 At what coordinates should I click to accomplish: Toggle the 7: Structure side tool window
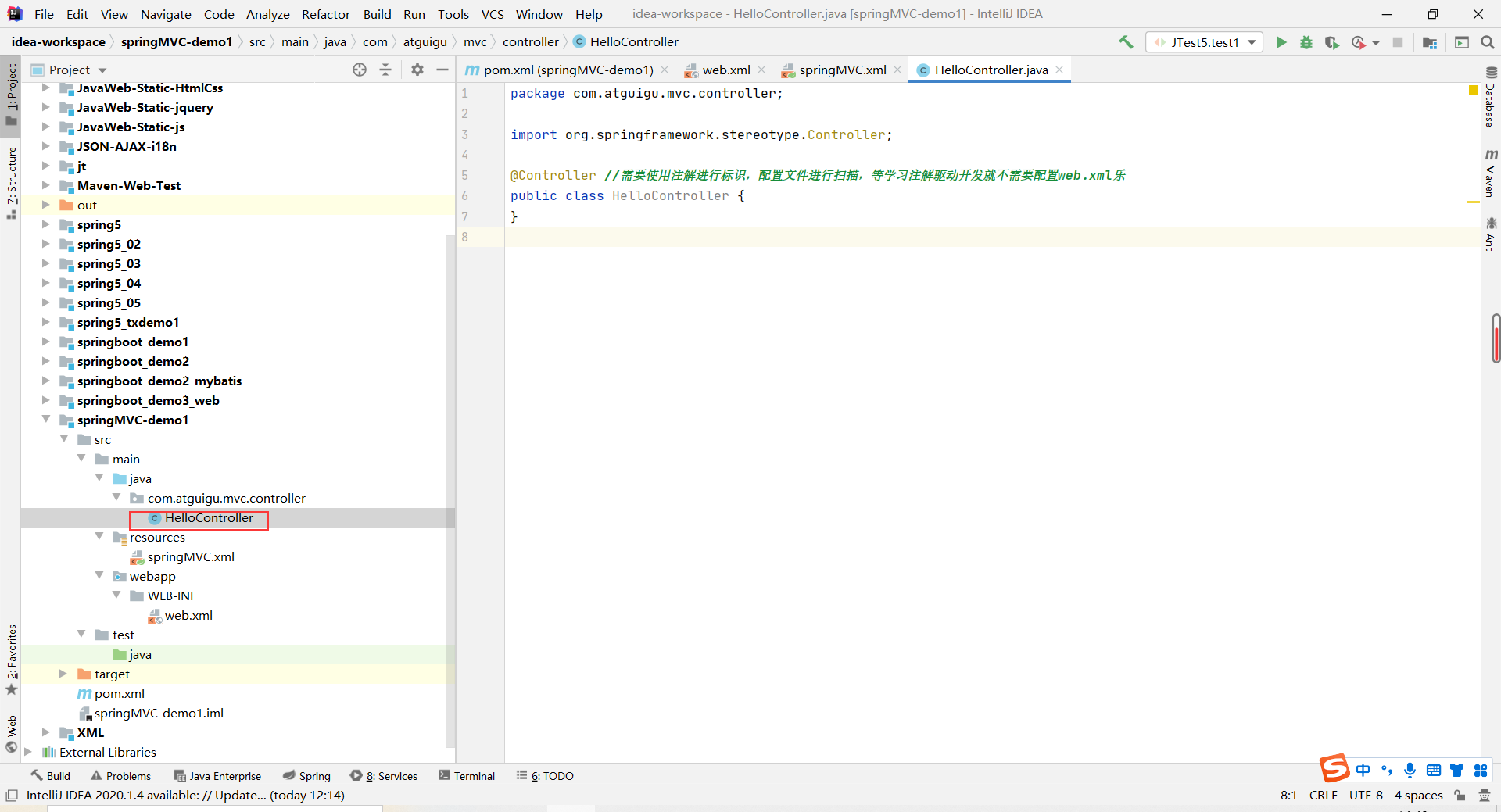12,184
